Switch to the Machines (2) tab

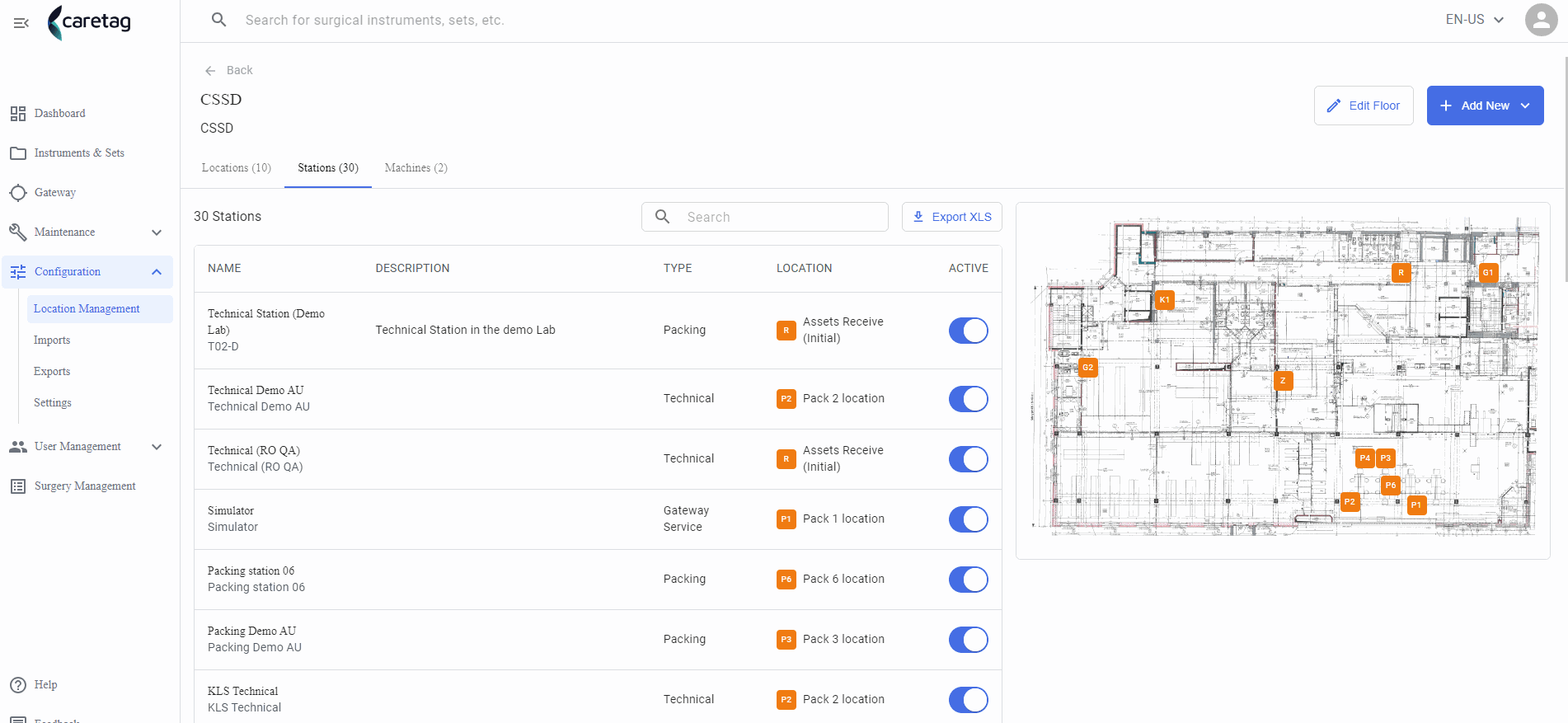click(416, 168)
